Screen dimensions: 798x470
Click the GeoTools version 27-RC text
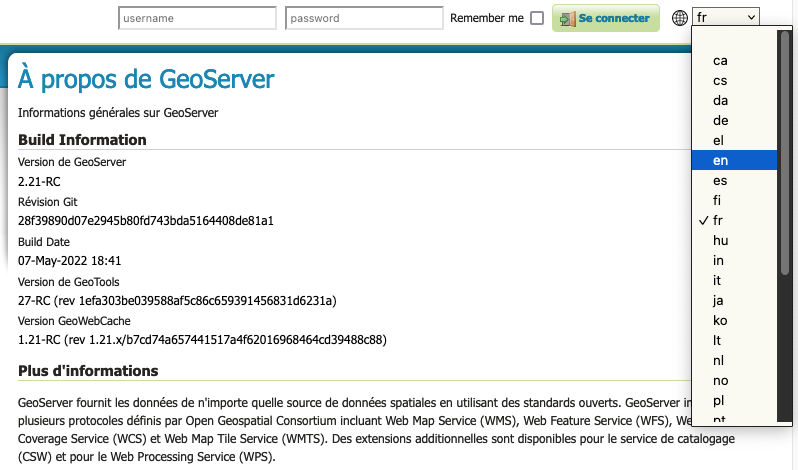[177, 301]
